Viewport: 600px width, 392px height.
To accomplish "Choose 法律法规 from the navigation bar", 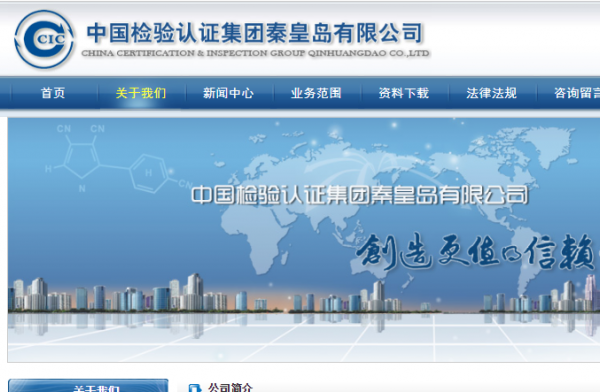I will 491,93.
